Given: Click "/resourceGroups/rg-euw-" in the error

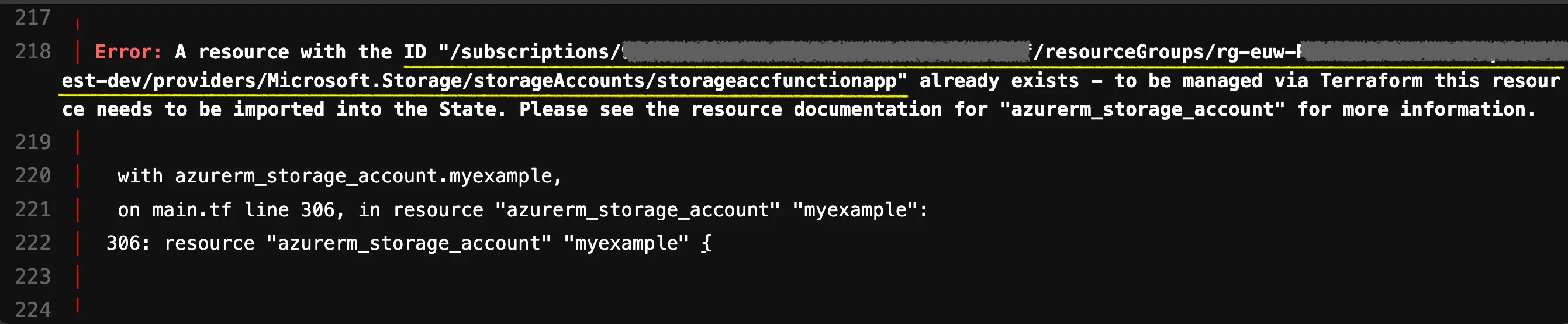Looking at the screenshot, I should [1165, 53].
